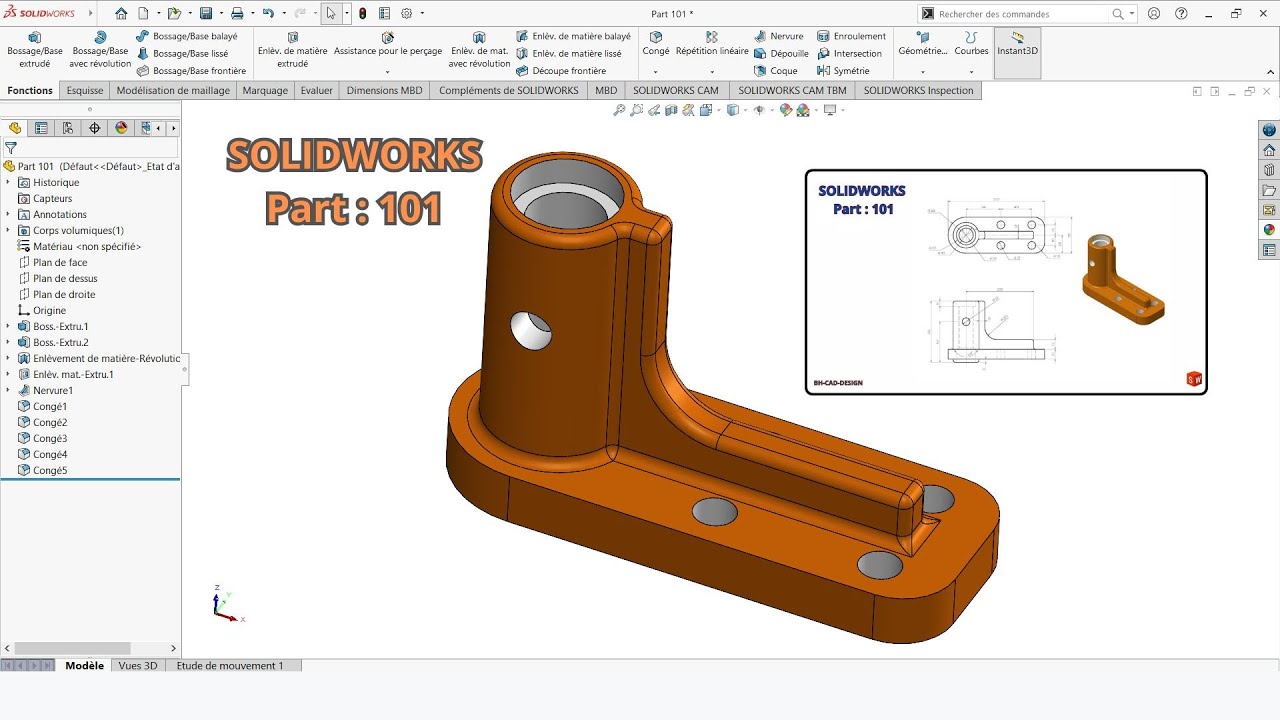Screen dimensions: 1280x720
Task: Select the Symétrie mirror tool
Action: pyautogui.click(x=843, y=71)
